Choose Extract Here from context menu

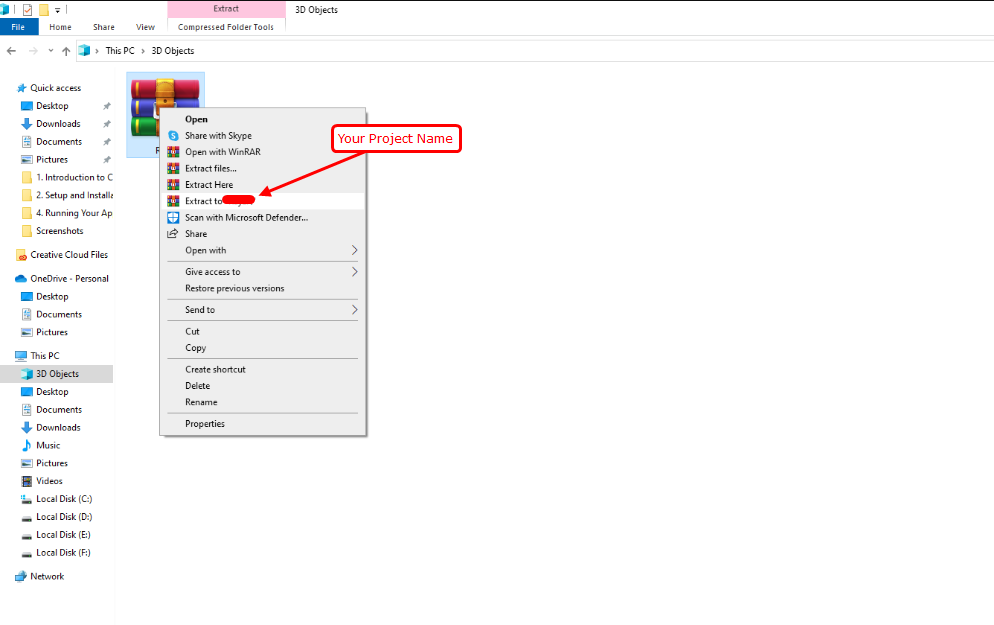[209, 185]
